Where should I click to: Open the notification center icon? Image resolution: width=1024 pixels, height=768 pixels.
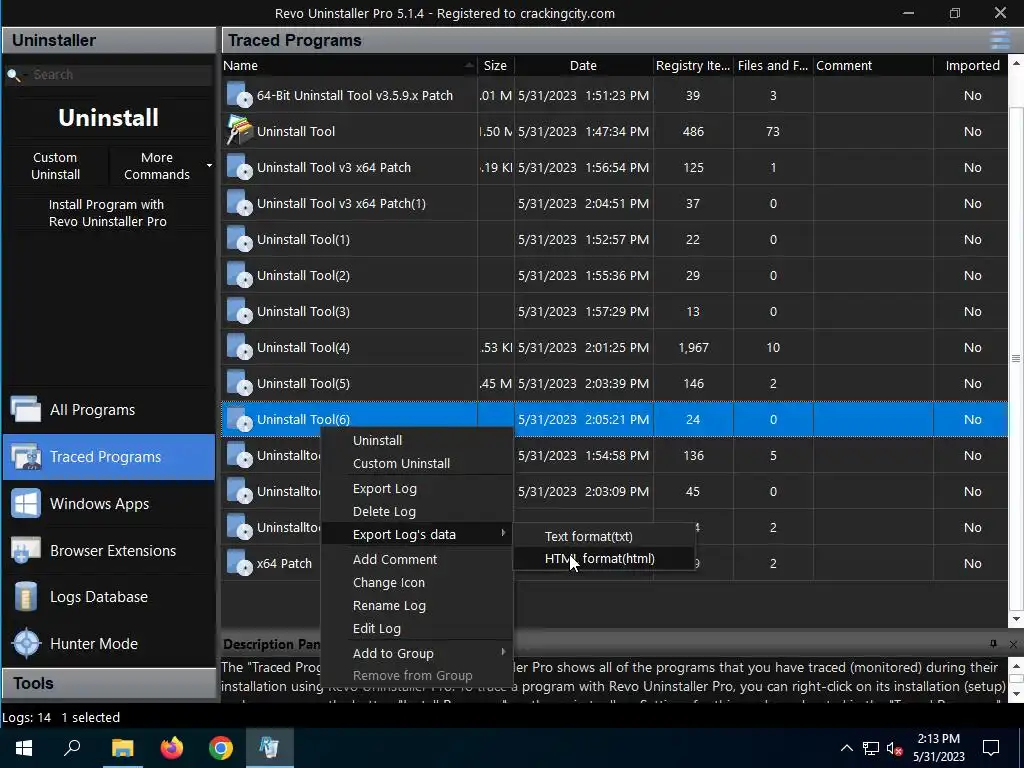(x=991, y=748)
